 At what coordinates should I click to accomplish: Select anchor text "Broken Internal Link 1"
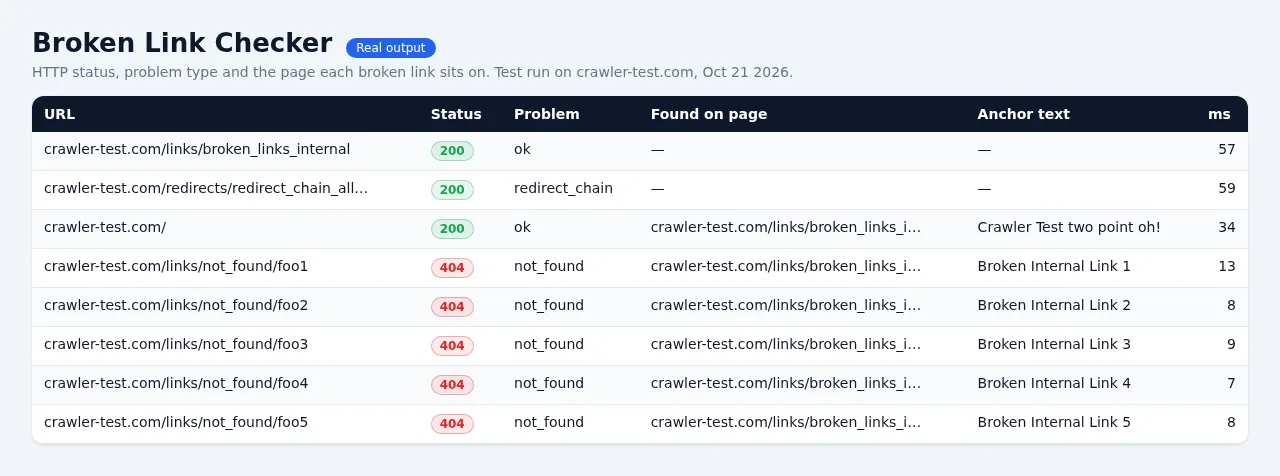(x=1054, y=266)
